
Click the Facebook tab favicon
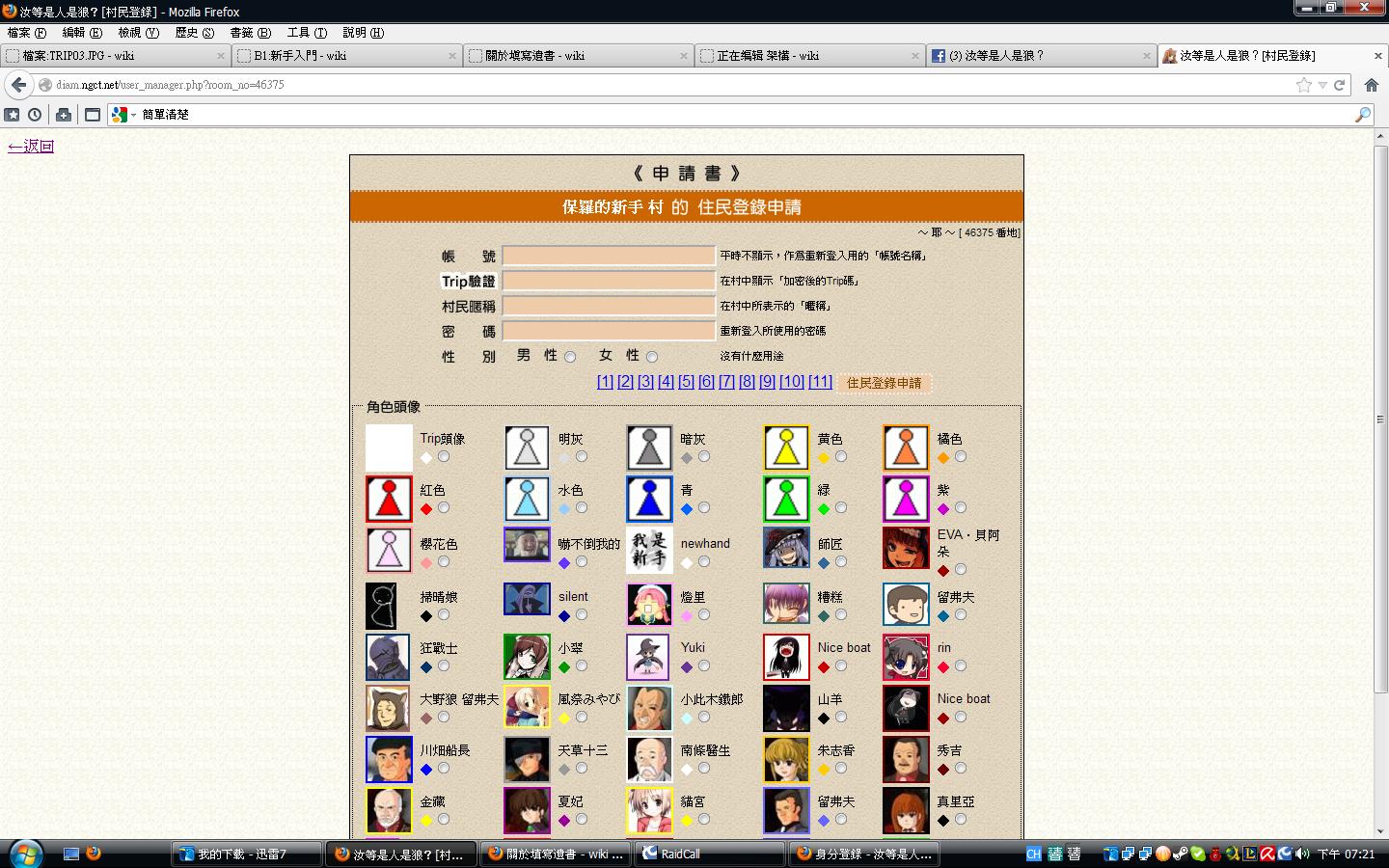click(x=938, y=56)
